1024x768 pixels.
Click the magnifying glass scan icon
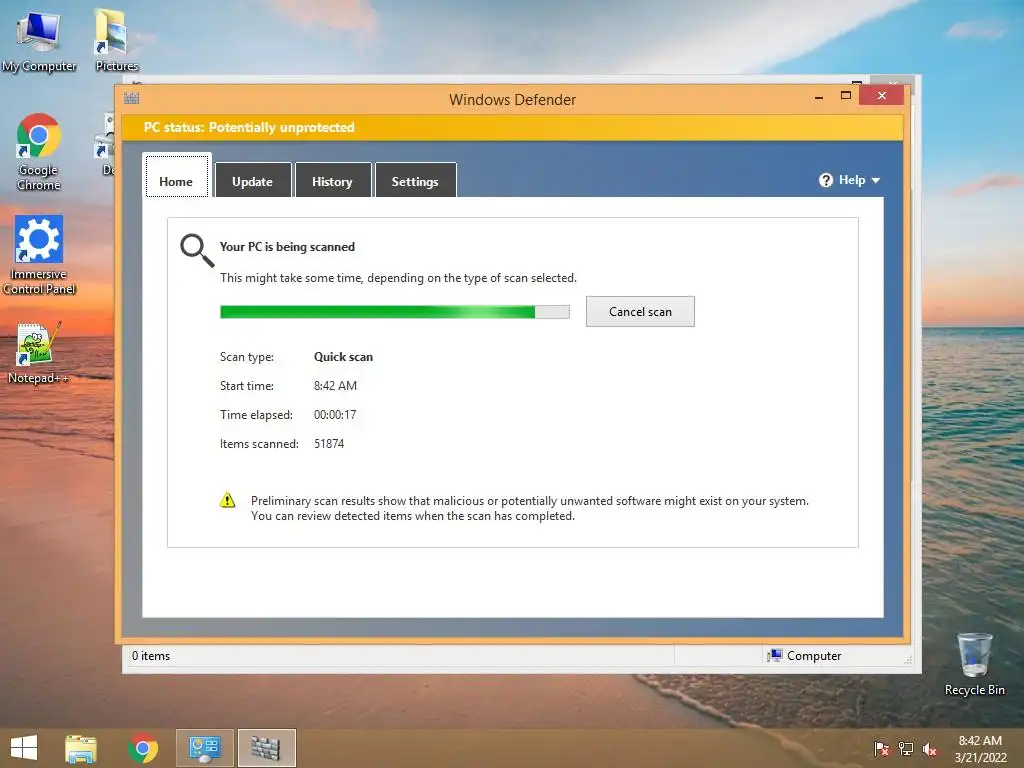[197, 251]
